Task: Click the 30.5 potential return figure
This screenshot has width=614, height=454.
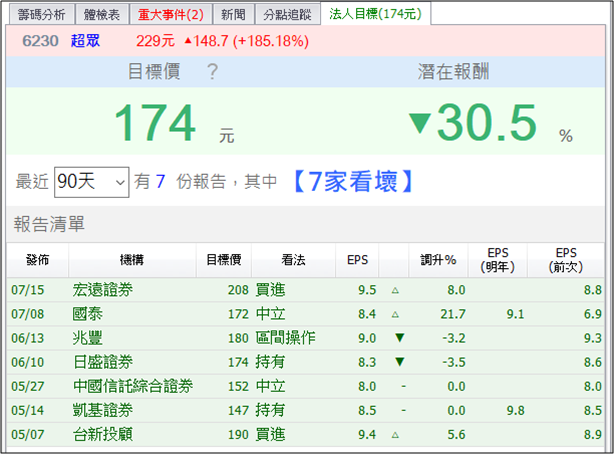Action: pos(487,122)
